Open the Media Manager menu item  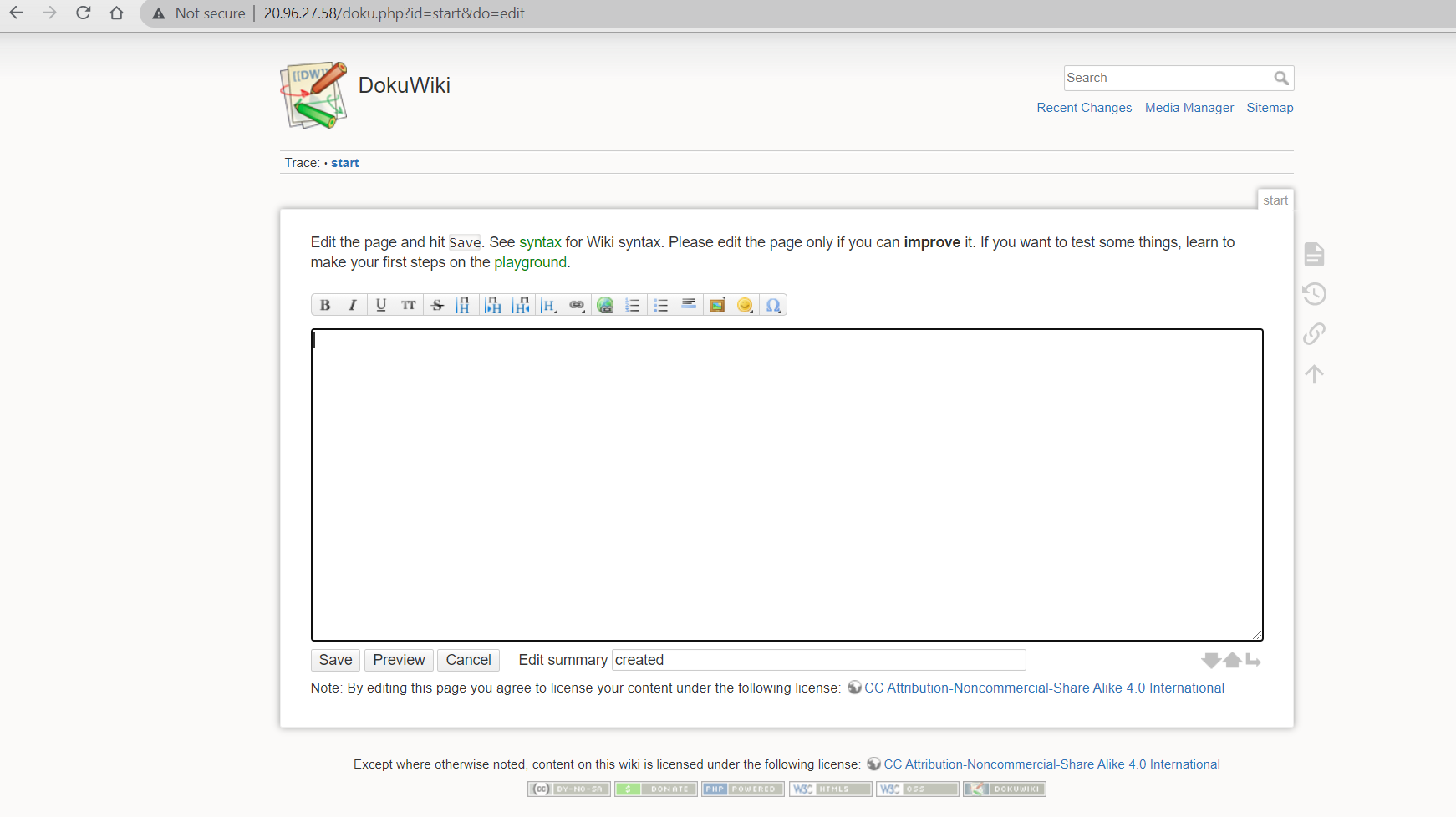(1189, 108)
